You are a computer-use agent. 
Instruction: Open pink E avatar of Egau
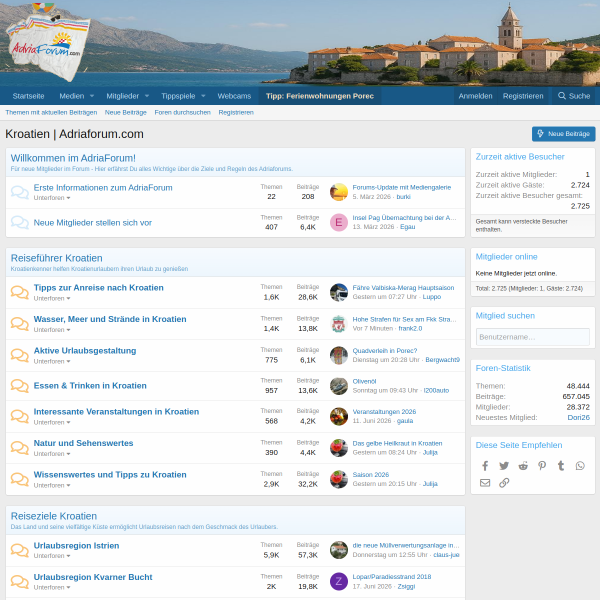coord(339,222)
